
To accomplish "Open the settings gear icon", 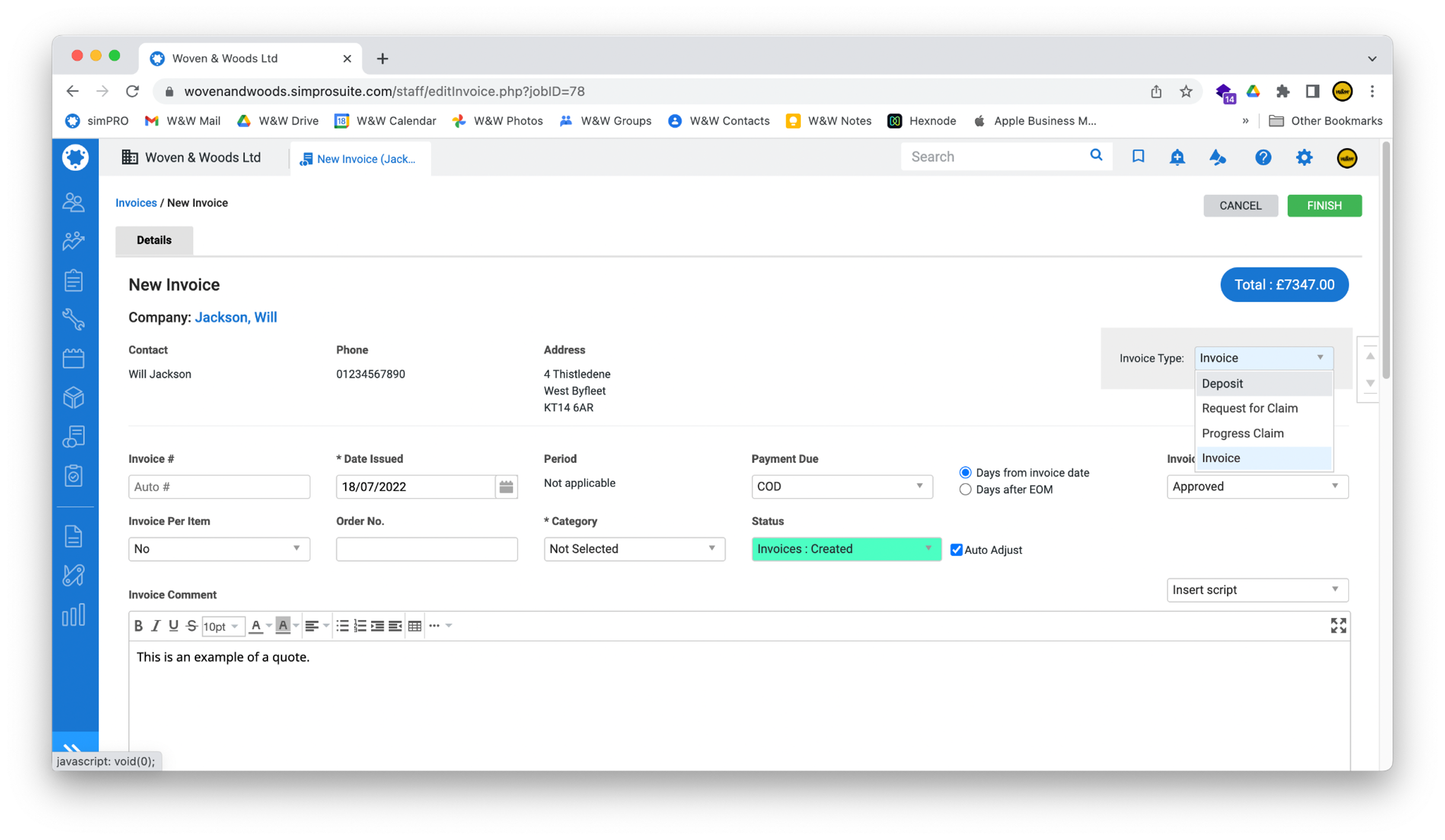I will [x=1304, y=157].
